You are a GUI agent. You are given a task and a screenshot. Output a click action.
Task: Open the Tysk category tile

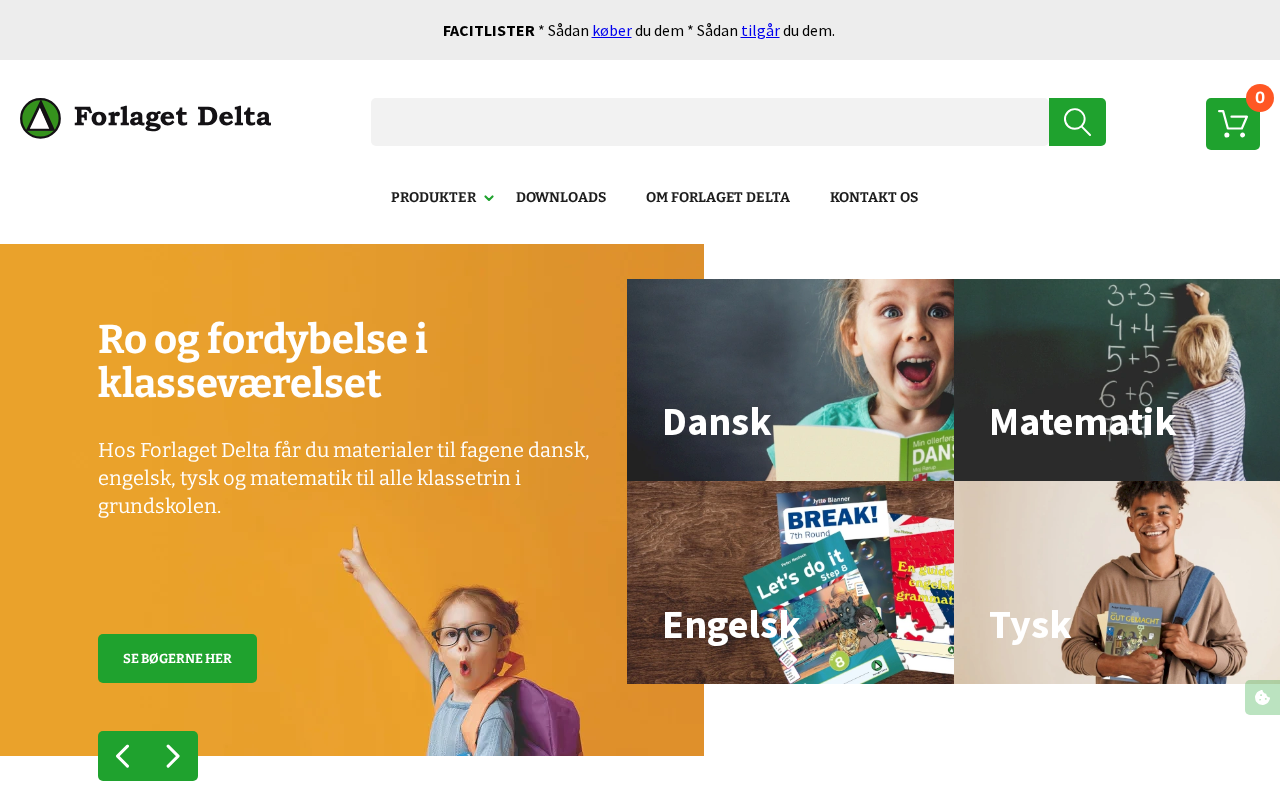point(1117,583)
